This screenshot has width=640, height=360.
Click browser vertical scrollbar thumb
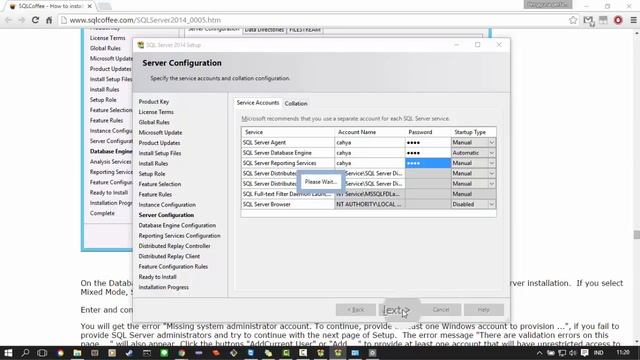[636, 234]
